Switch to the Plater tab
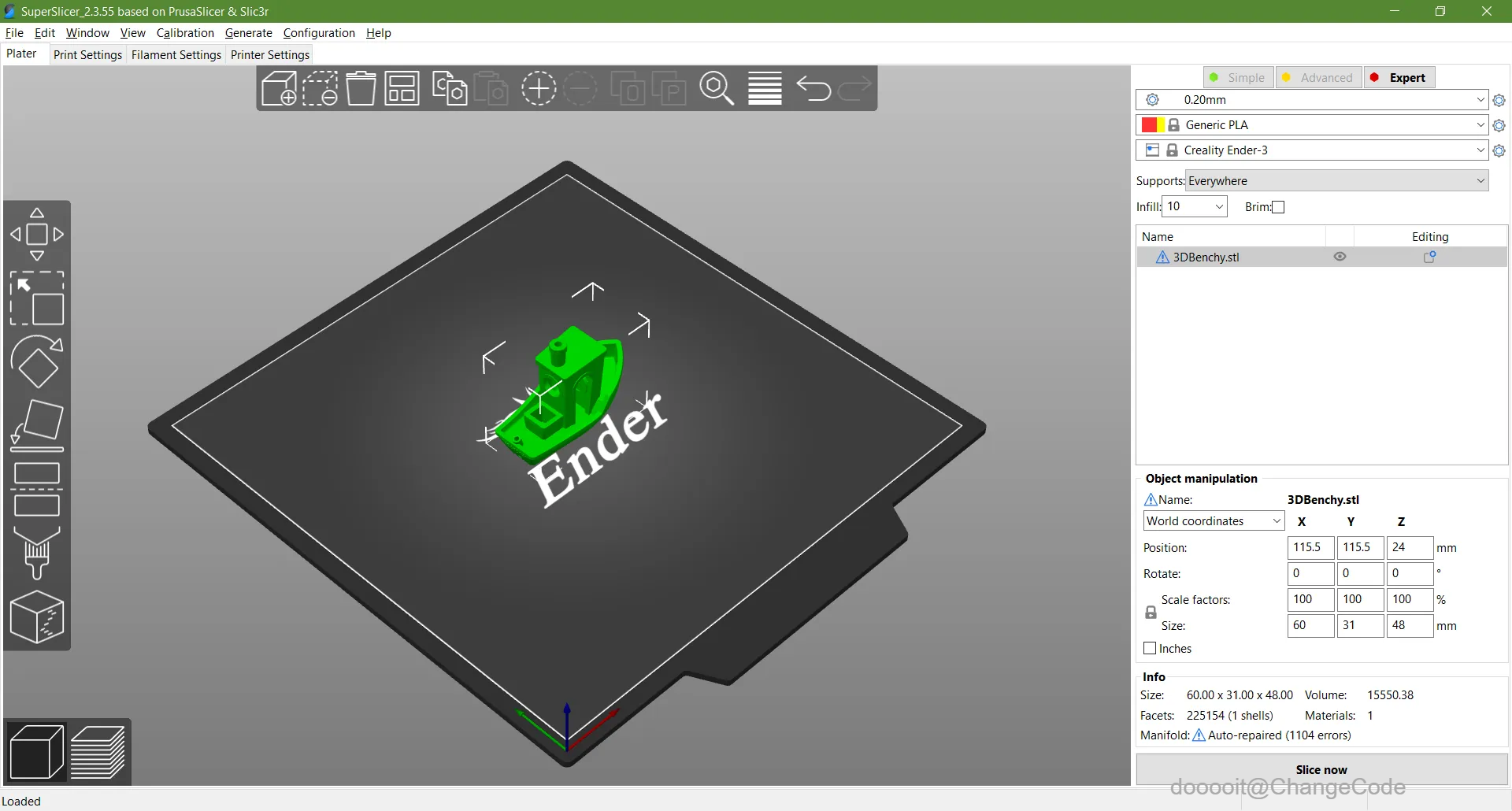Screen dimensions: 1512x811 (21, 54)
